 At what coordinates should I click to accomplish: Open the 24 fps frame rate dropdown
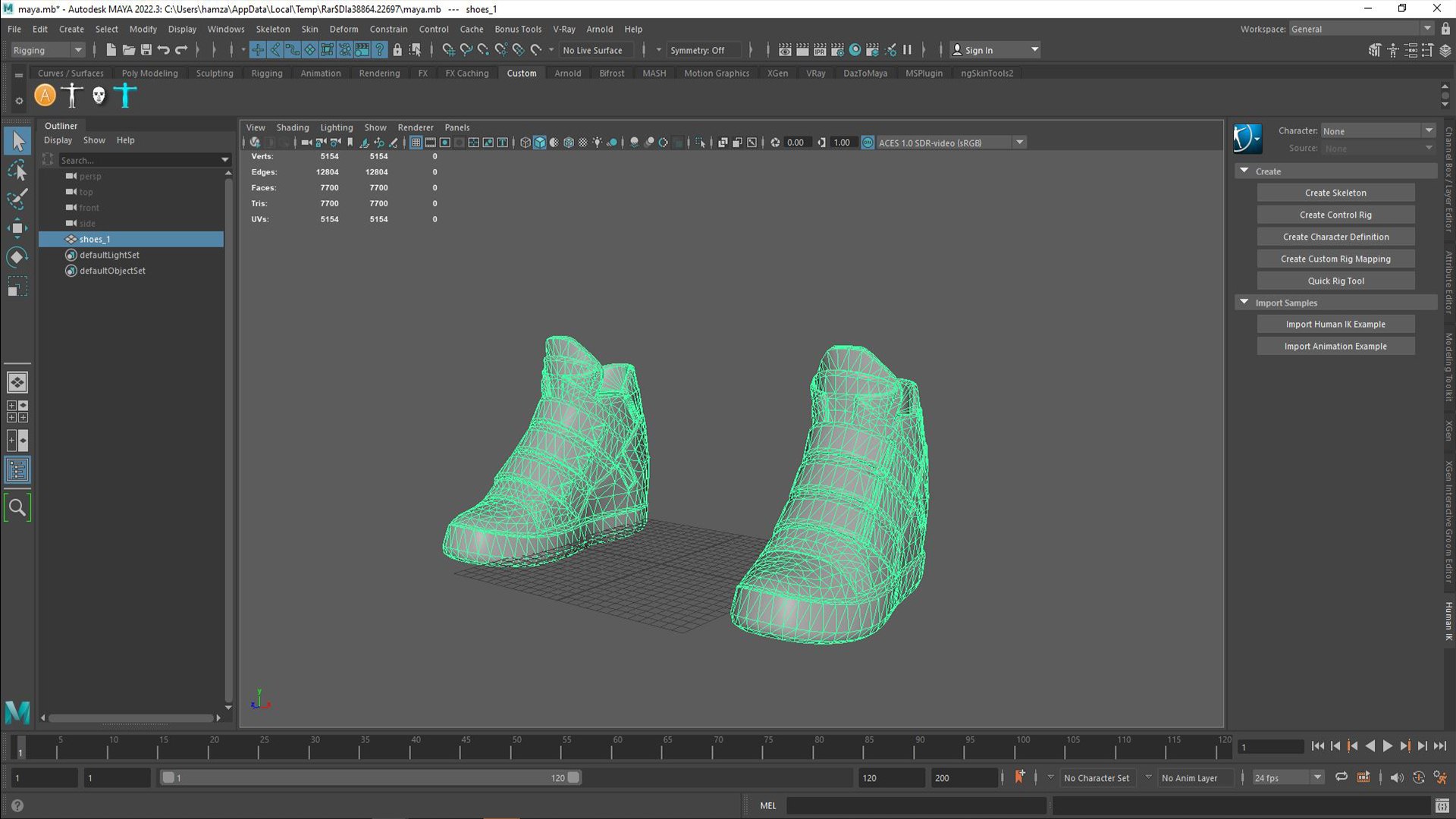(1287, 777)
